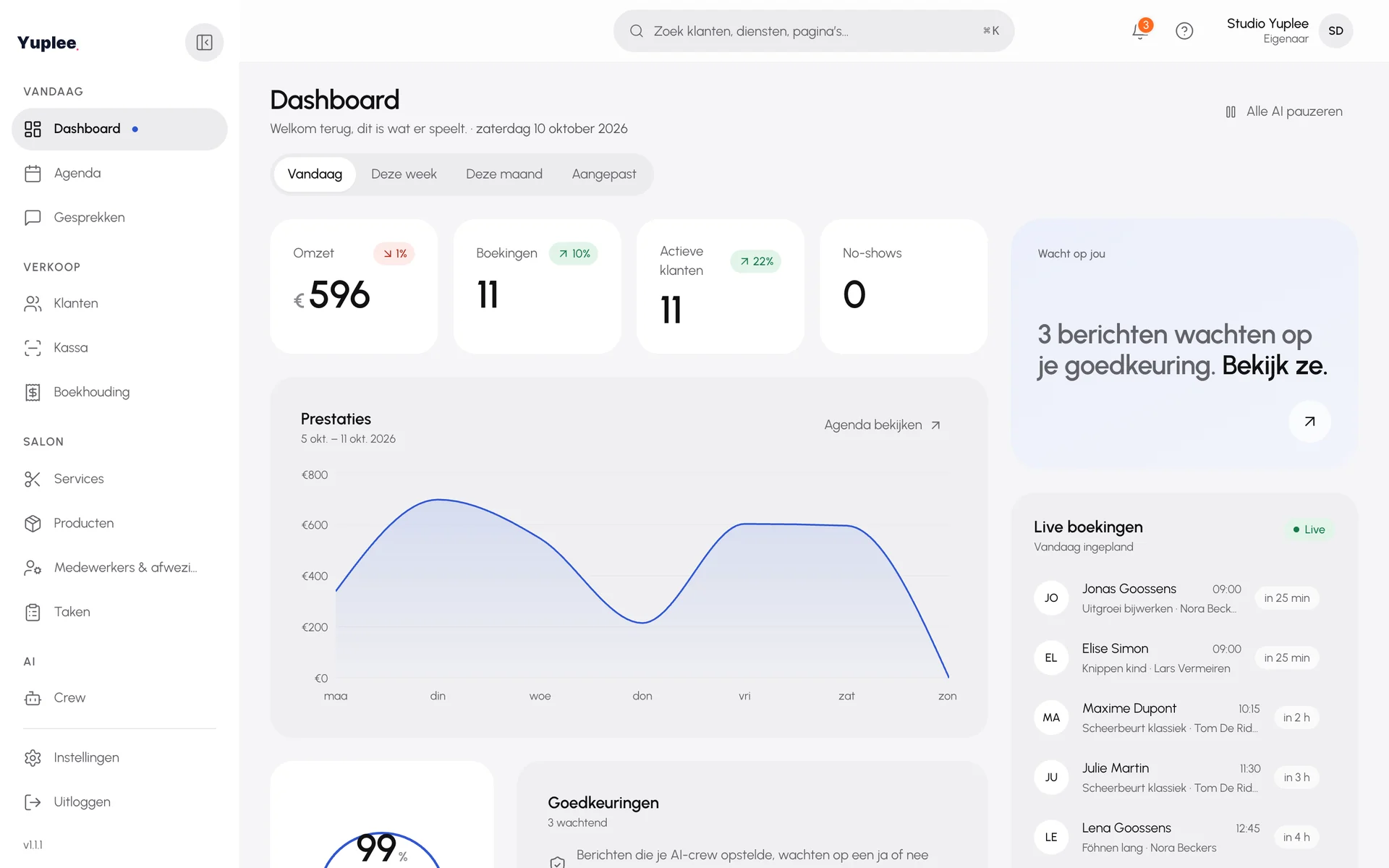Open Boekhouding page
Viewport: 1389px width, 868px height.
tap(119, 392)
